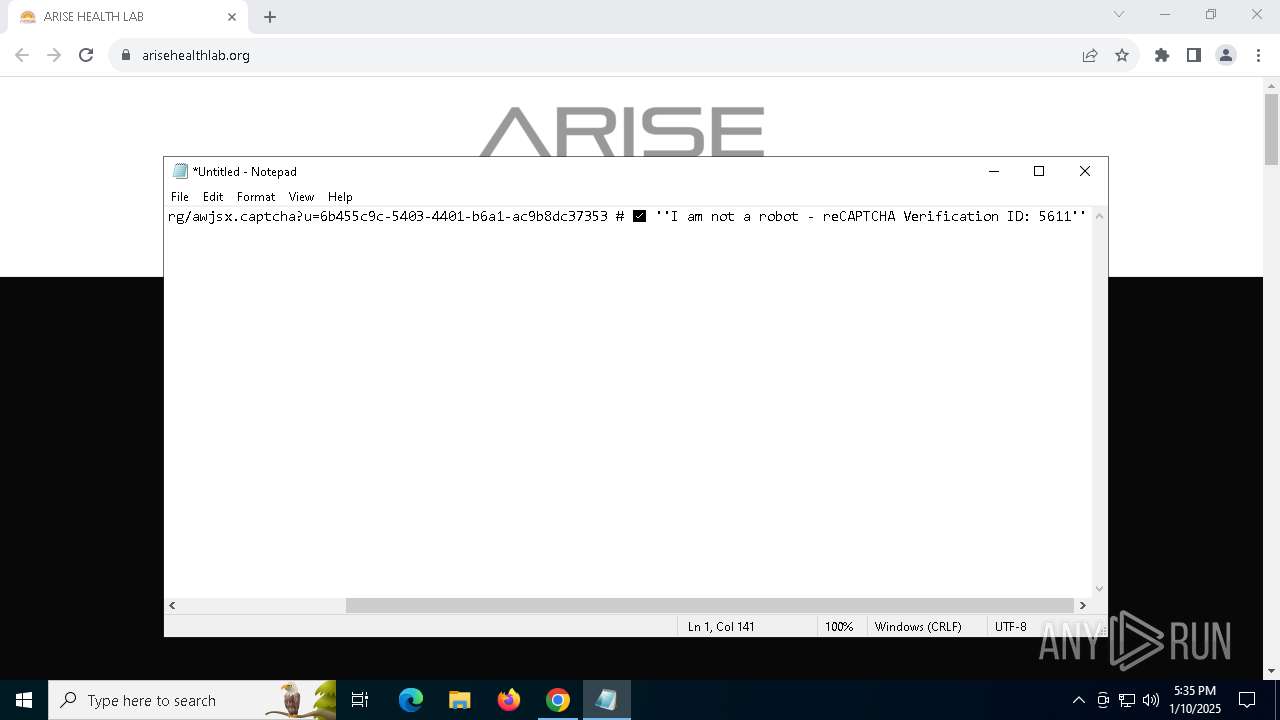Maximize the Notepad window

1039,171
